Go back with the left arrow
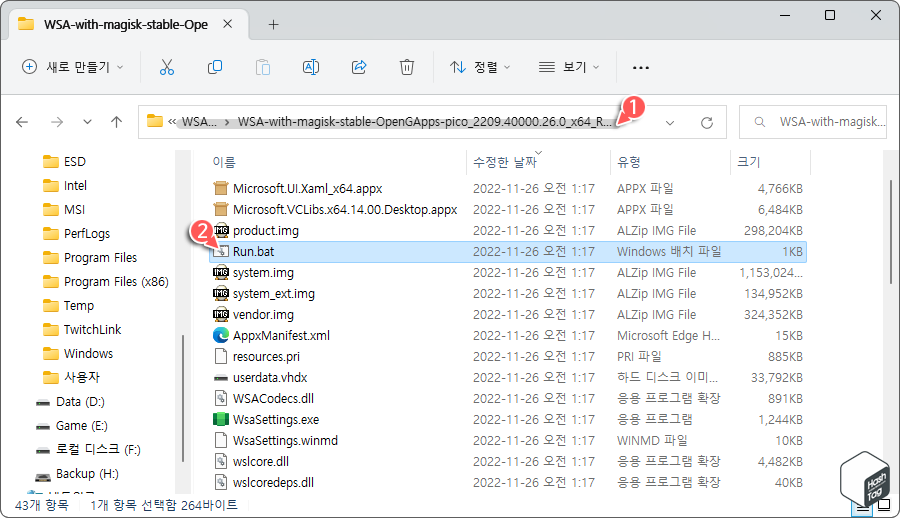This screenshot has width=900, height=518. click(22, 122)
